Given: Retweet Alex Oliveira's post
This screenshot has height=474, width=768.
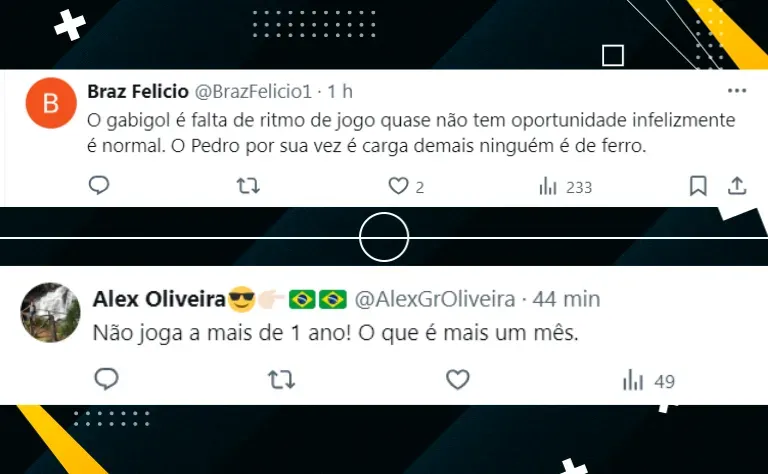Looking at the screenshot, I should (x=281, y=379).
